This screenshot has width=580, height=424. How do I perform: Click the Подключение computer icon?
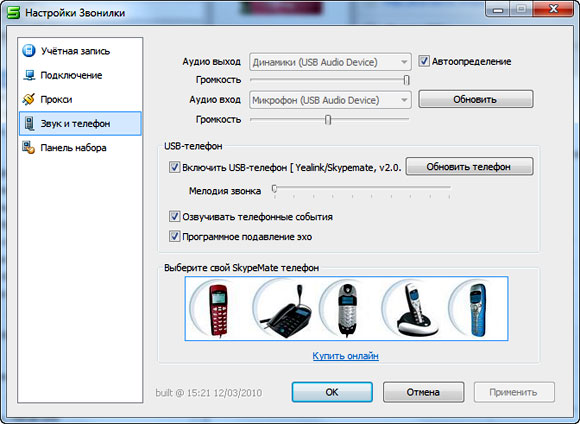[x=29, y=75]
